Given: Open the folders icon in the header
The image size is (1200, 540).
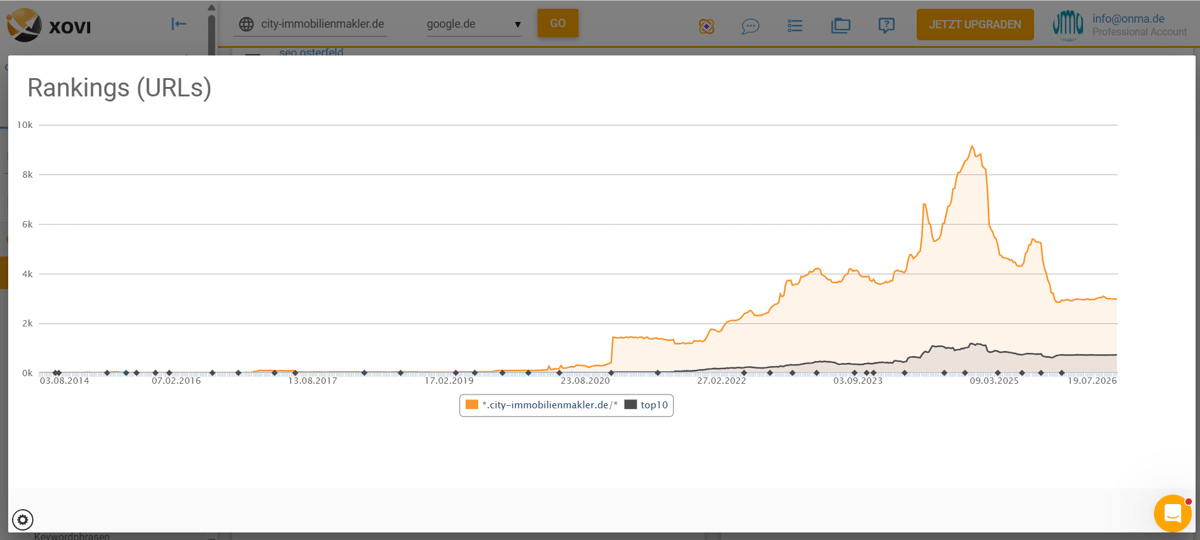Looking at the screenshot, I should coord(840,26).
